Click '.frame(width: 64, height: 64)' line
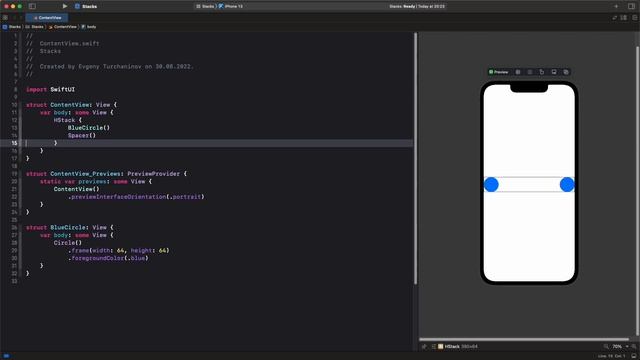The height and width of the screenshot is (360, 640). 118,250
